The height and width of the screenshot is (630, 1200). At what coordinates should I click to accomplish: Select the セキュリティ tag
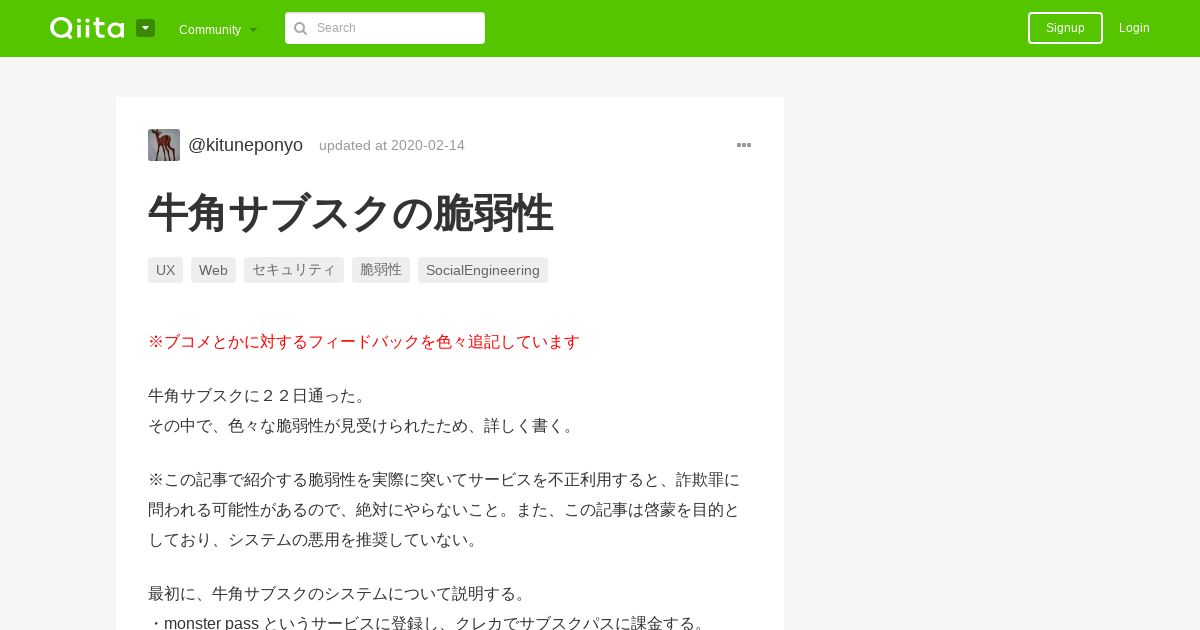pyautogui.click(x=294, y=270)
